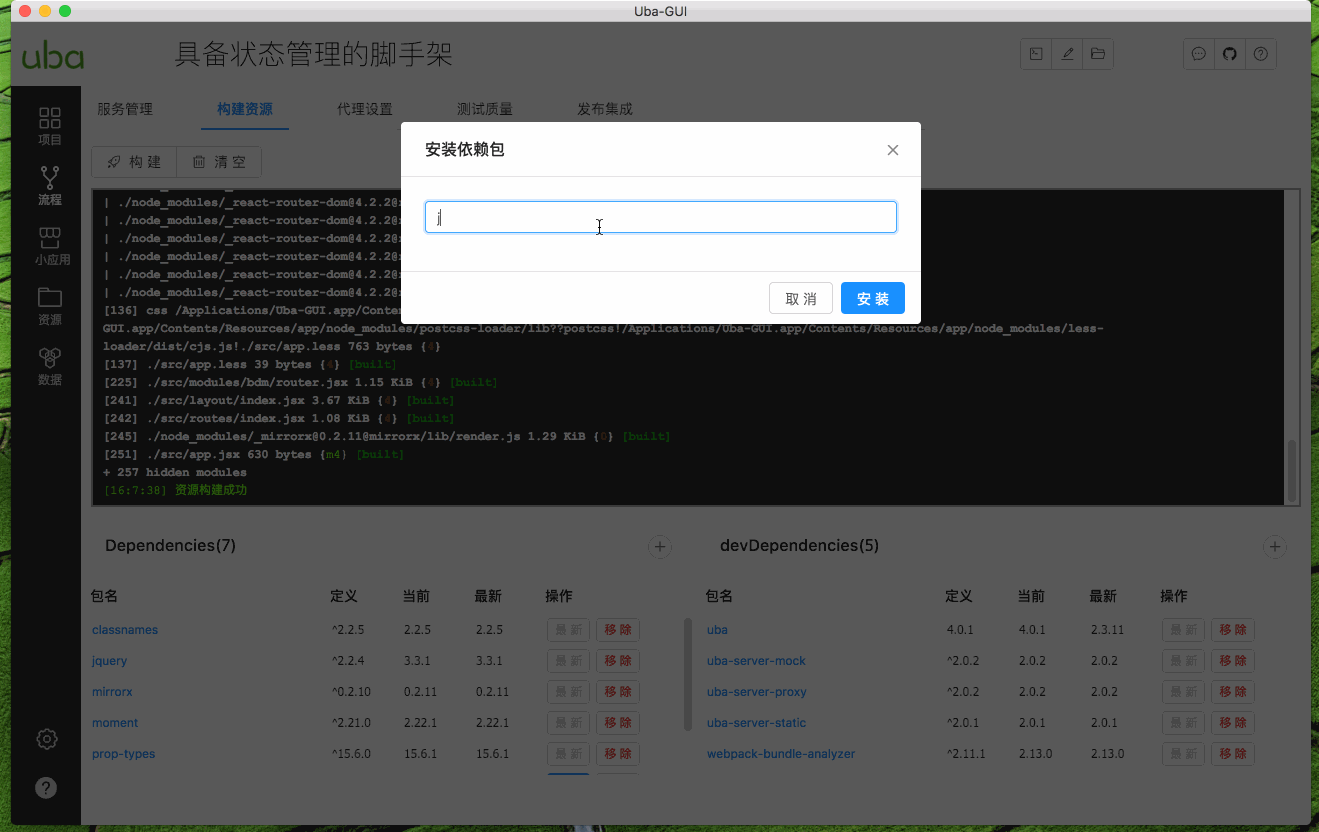Open the uba-server-mock package link

[756, 661]
